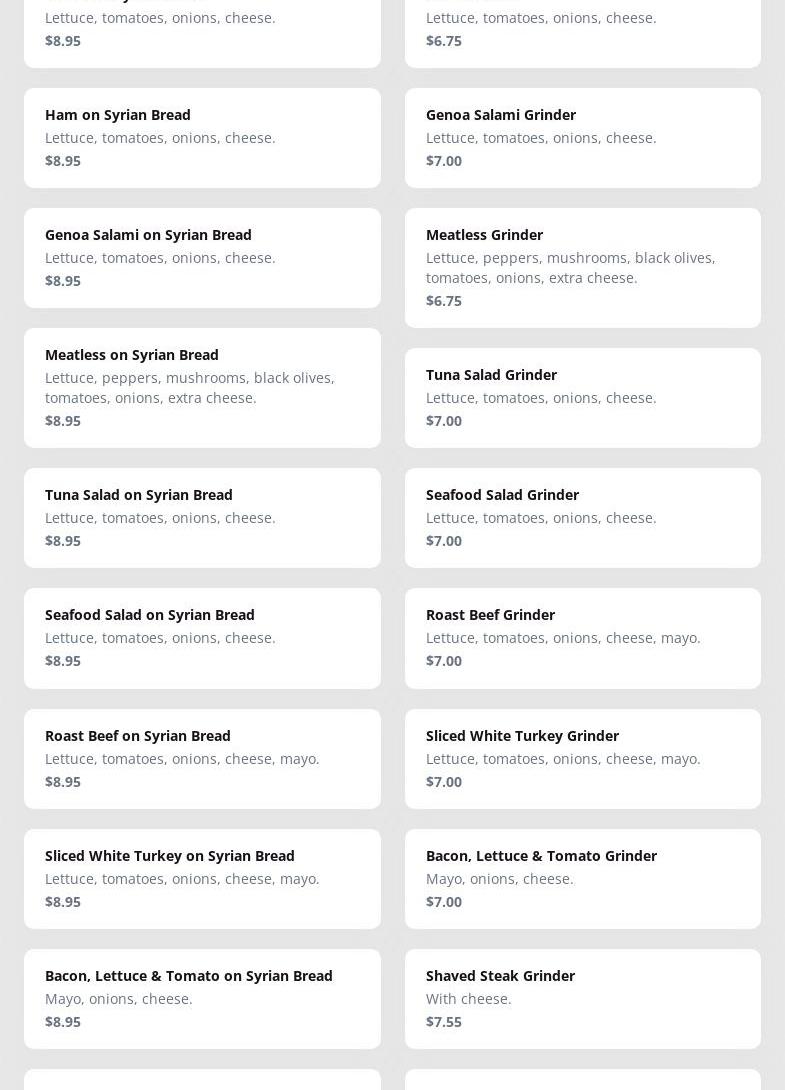Open Tuna Salad on Syrian Bread
The height and width of the screenshot is (1090, 785).
[x=202, y=518]
